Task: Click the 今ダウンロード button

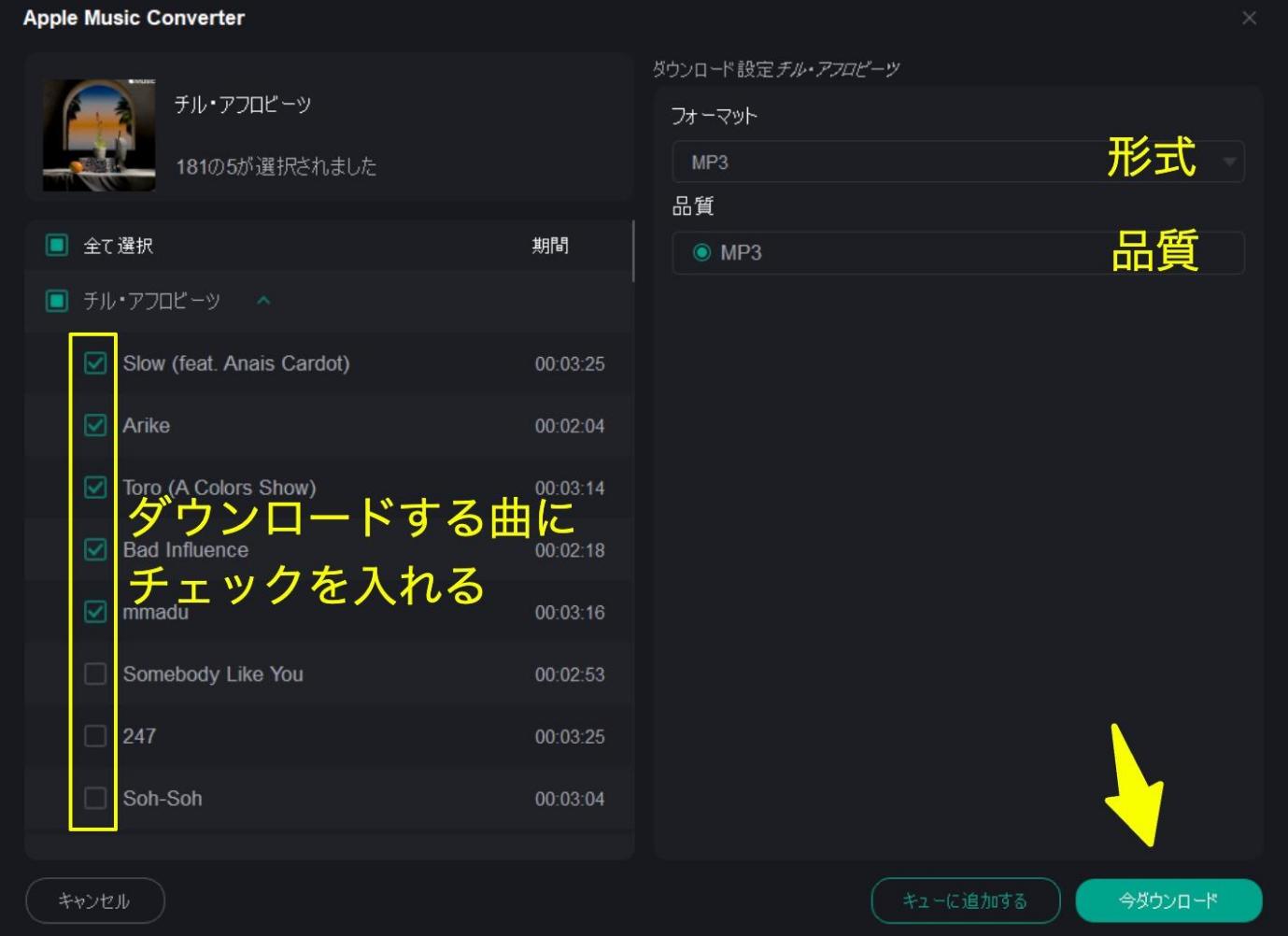Action: 1168,901
